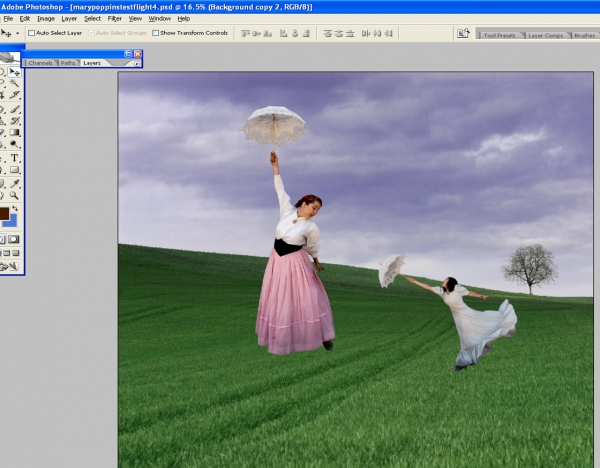Select the Move tool in the toolbox

(x=15, y=72)
